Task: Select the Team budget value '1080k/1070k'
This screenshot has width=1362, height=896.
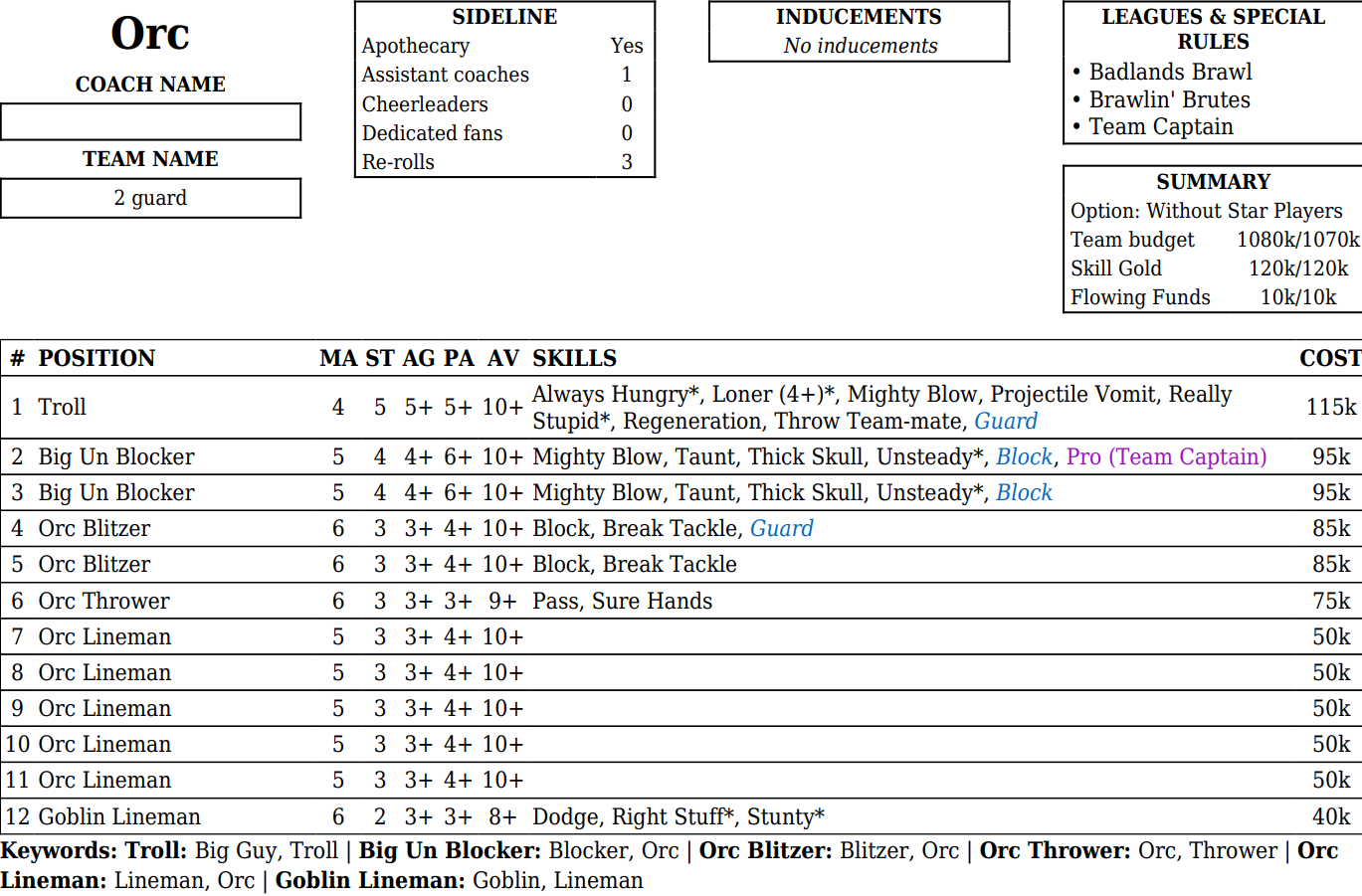Action: [x=1298, y=240]
